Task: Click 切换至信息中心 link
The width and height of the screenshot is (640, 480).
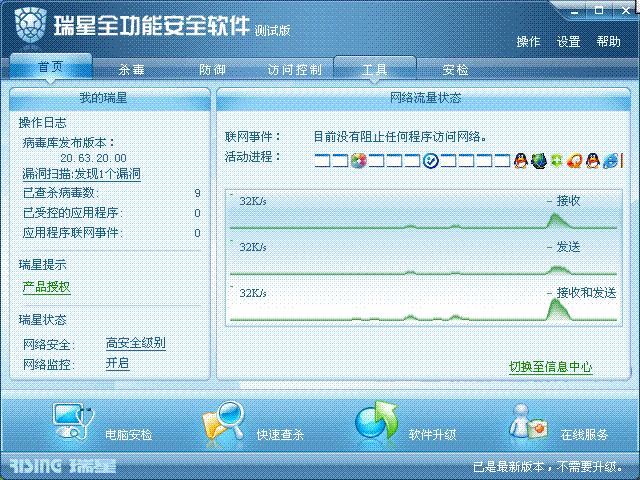Action: (551, 367)
